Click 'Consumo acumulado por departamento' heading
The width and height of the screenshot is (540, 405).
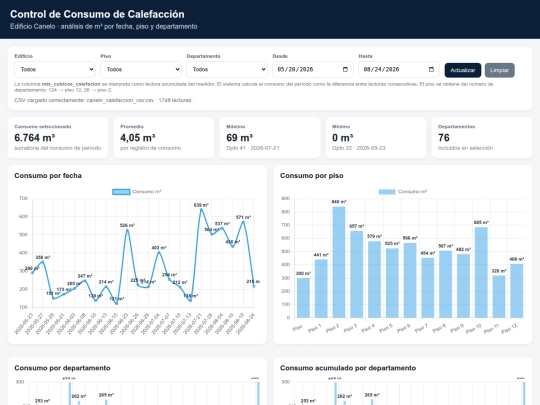348,368
